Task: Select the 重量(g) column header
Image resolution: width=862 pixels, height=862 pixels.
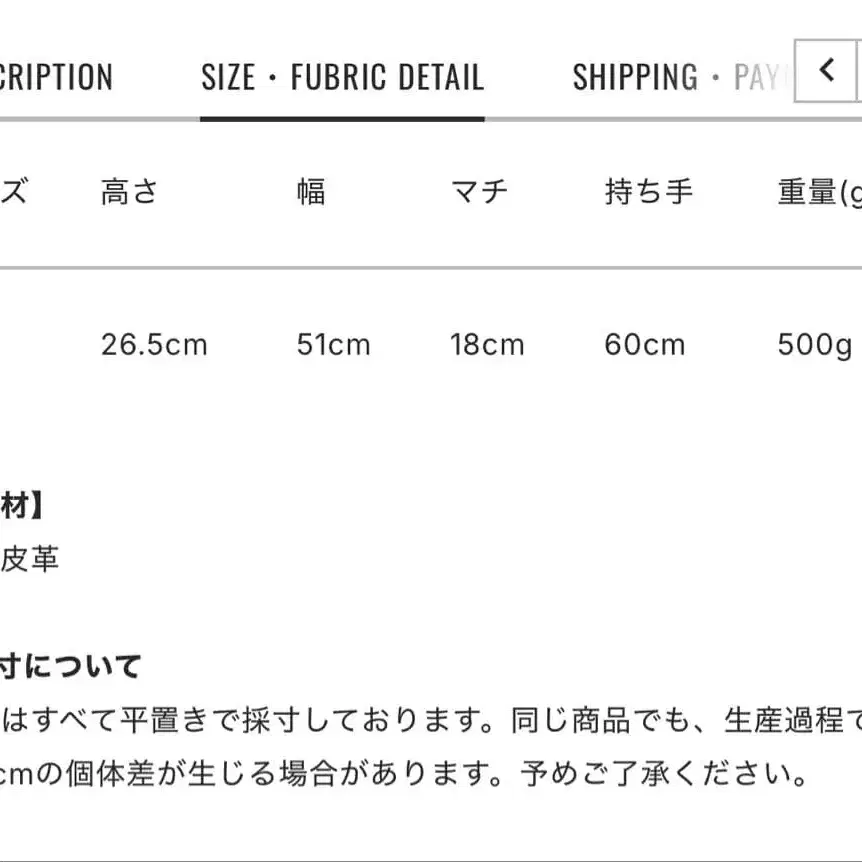Action: (818, 192)
